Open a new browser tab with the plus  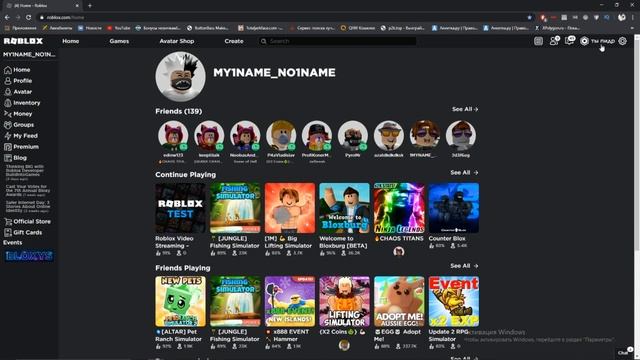pos(90,5)
